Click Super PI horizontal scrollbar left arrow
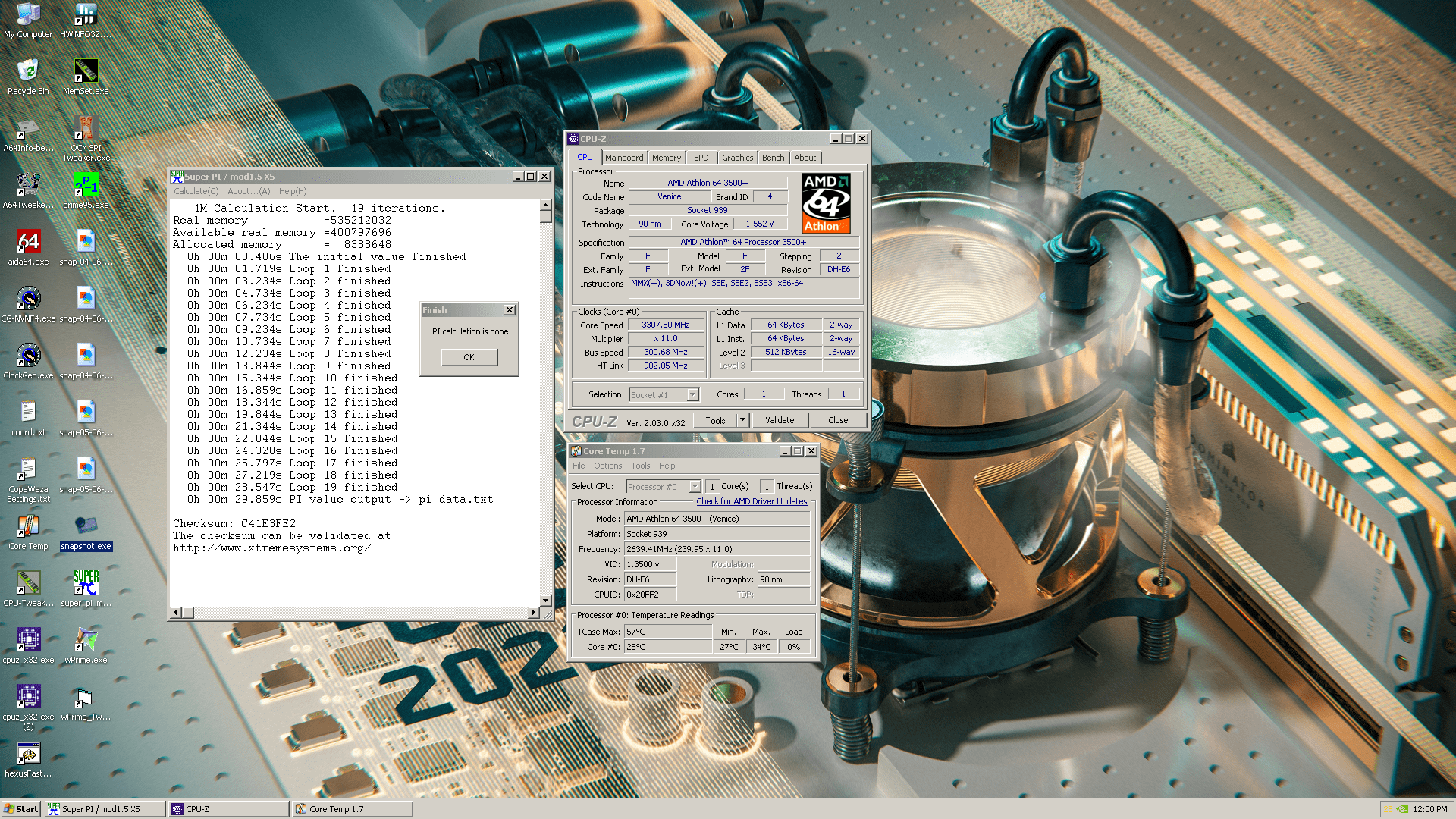1456x819 pixels. click(x=176, y=612)
